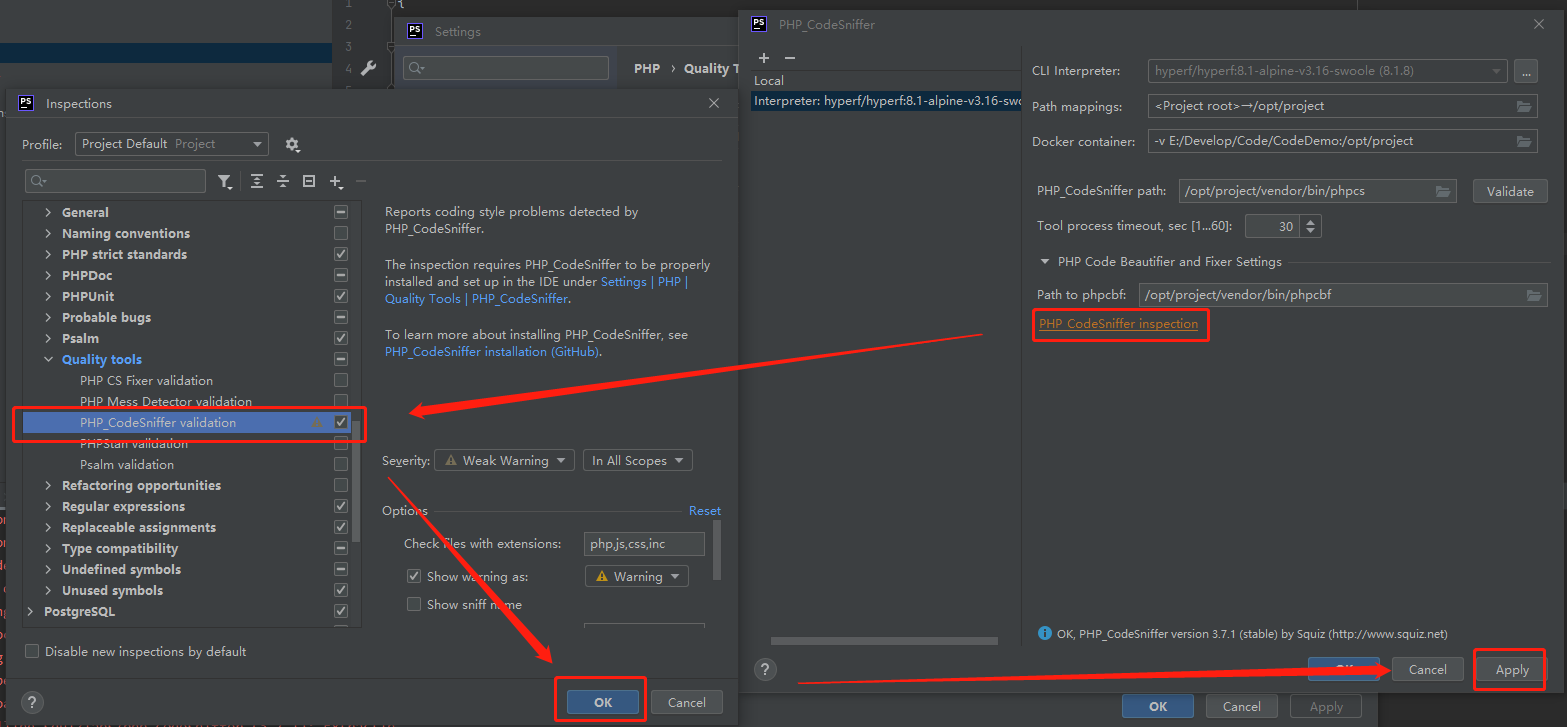The image size is (1567, 727).
Task: Enable the Naming conventions checkbox
Action: (341, 233)
